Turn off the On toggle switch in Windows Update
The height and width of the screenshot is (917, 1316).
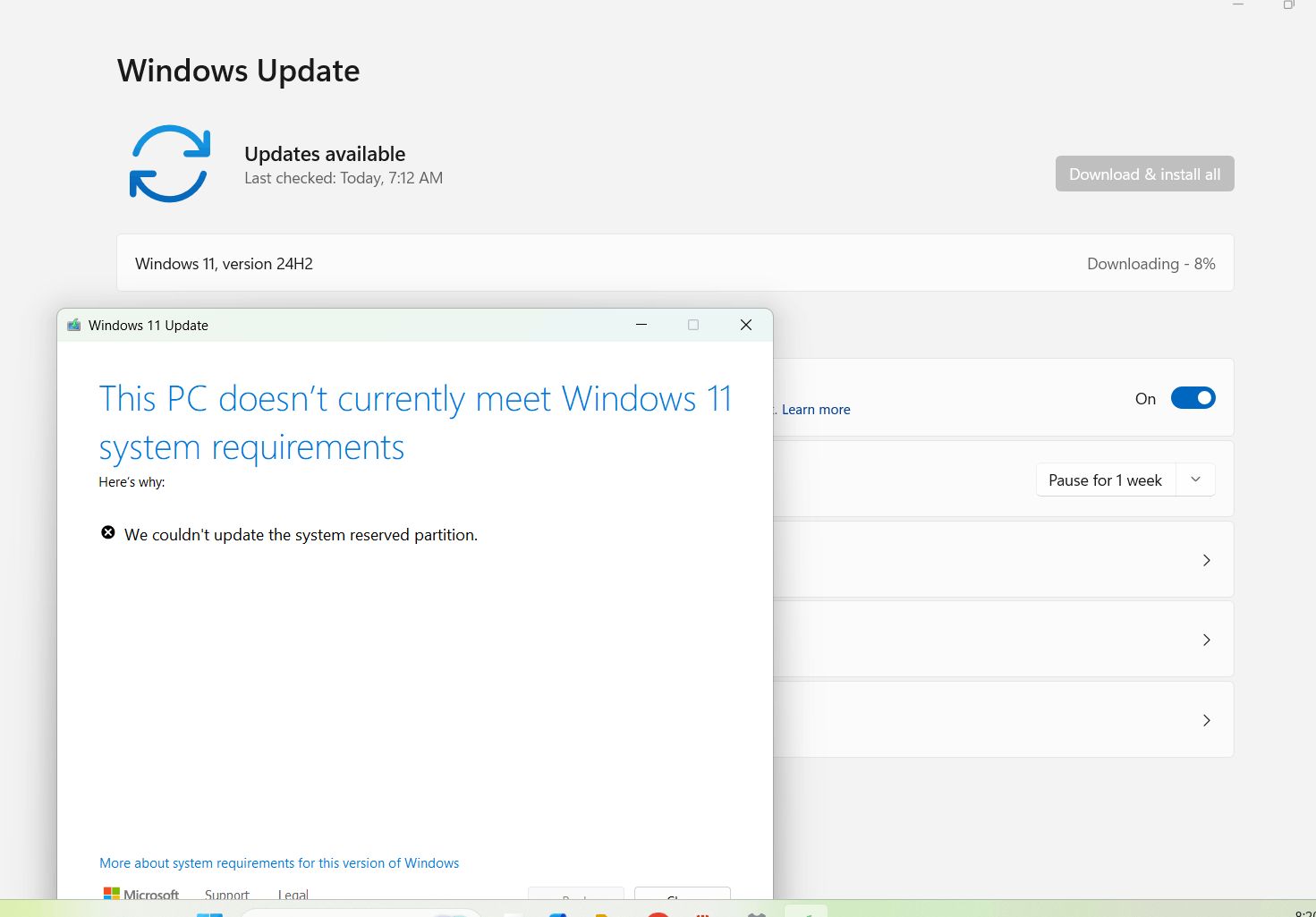click(1193, 398)
